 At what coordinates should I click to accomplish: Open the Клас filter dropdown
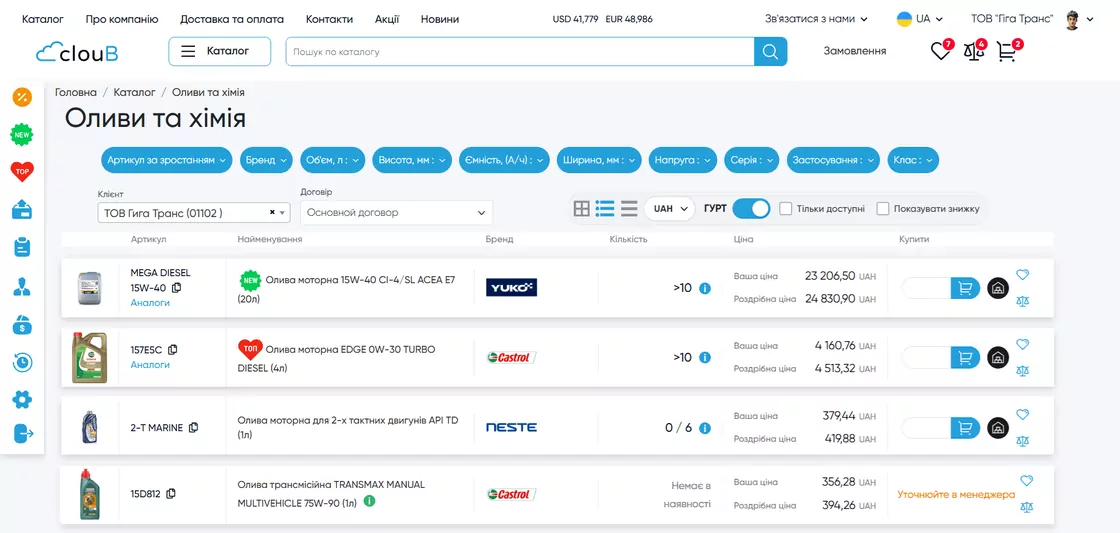[x=913, y=161]
